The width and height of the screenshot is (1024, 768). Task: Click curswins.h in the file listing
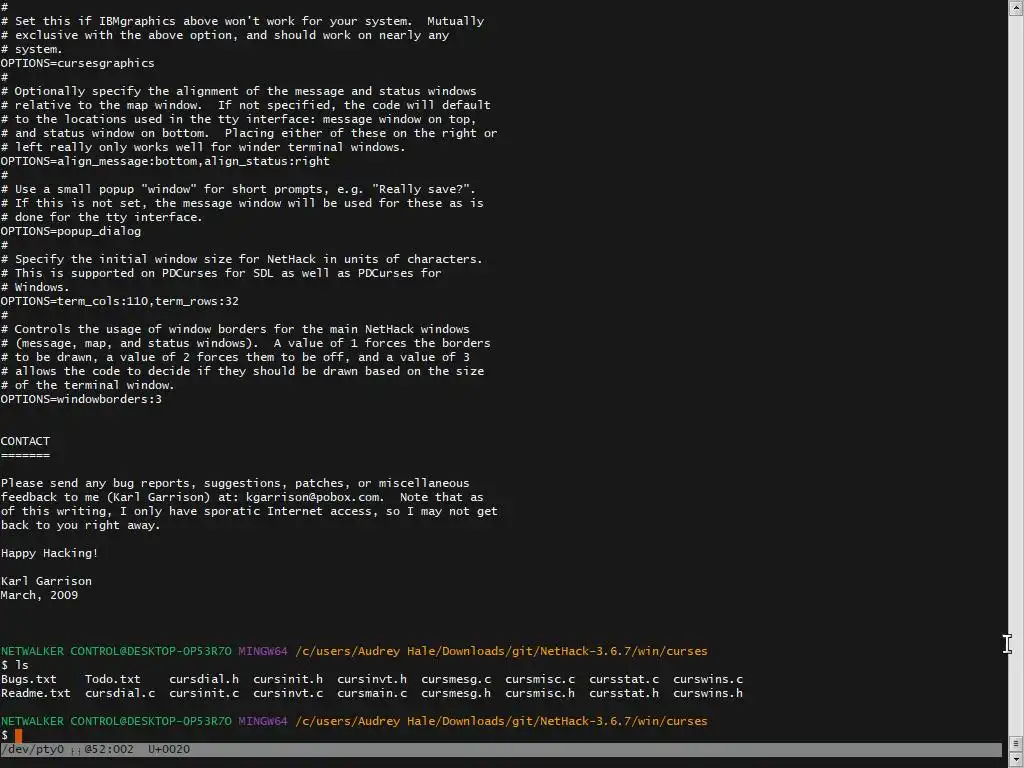(x=708, y=693)
